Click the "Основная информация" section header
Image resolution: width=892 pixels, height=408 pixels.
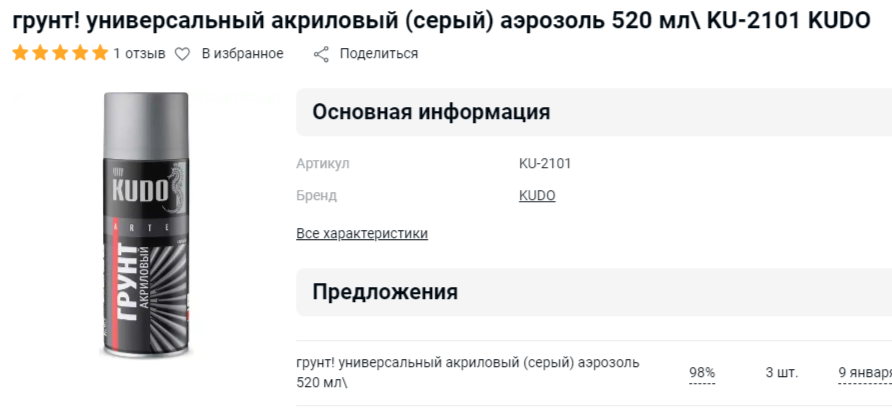pos(431,112)
